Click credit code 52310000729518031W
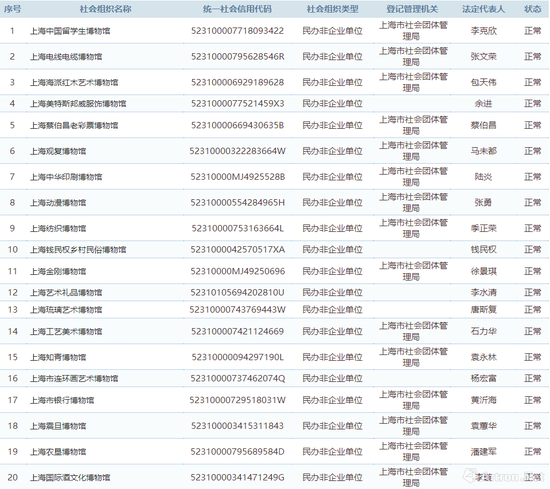This screenshot has width=550, height=489. point(237,400)
